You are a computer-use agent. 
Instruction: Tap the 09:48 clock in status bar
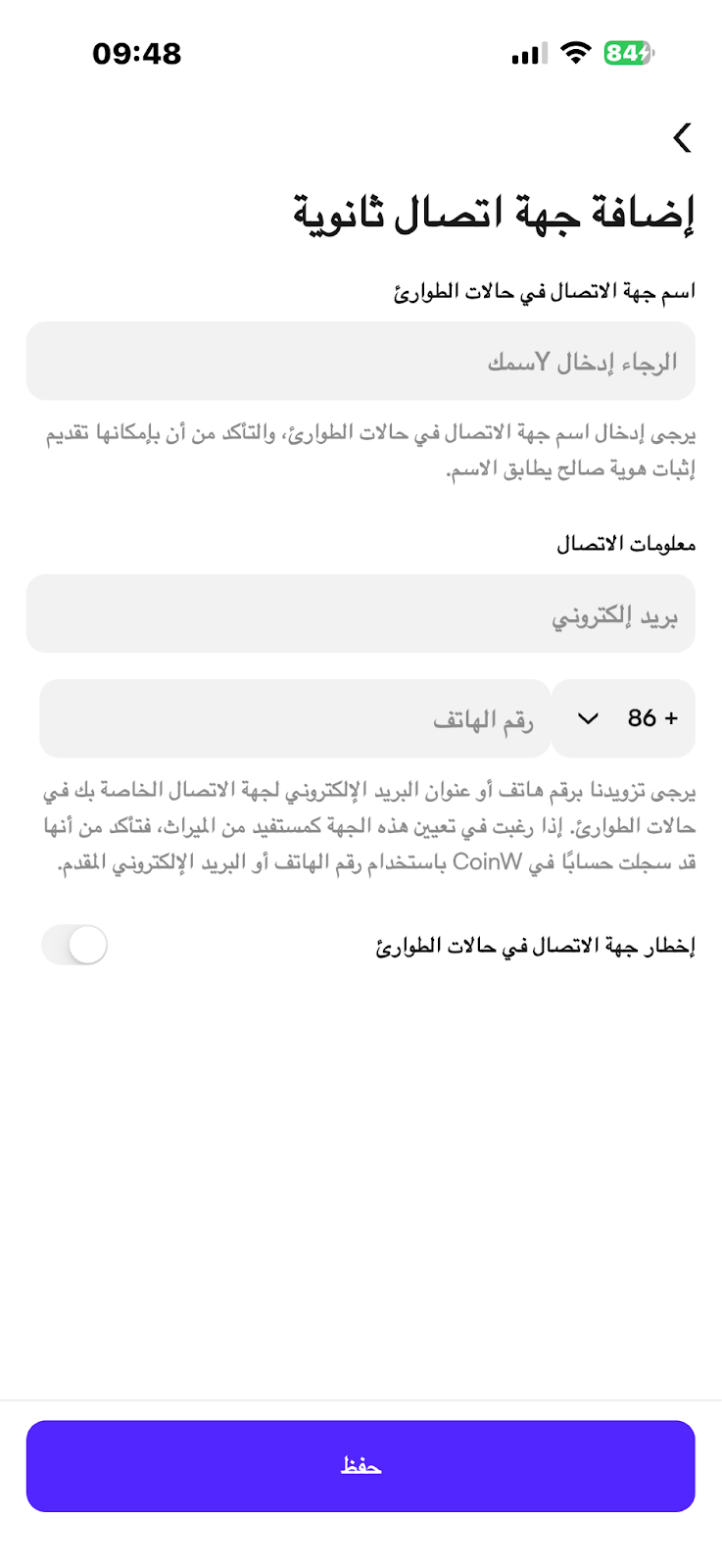pos(137,53)
